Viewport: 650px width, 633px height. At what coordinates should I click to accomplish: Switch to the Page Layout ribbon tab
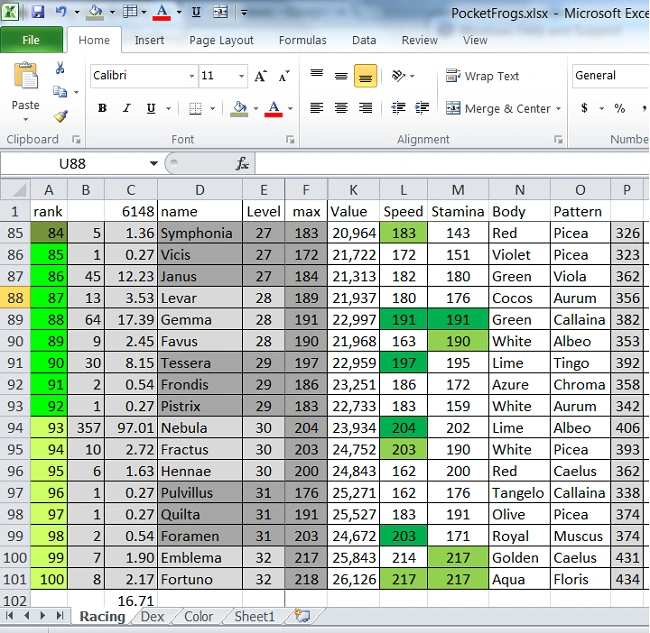(x=221, y=40)
